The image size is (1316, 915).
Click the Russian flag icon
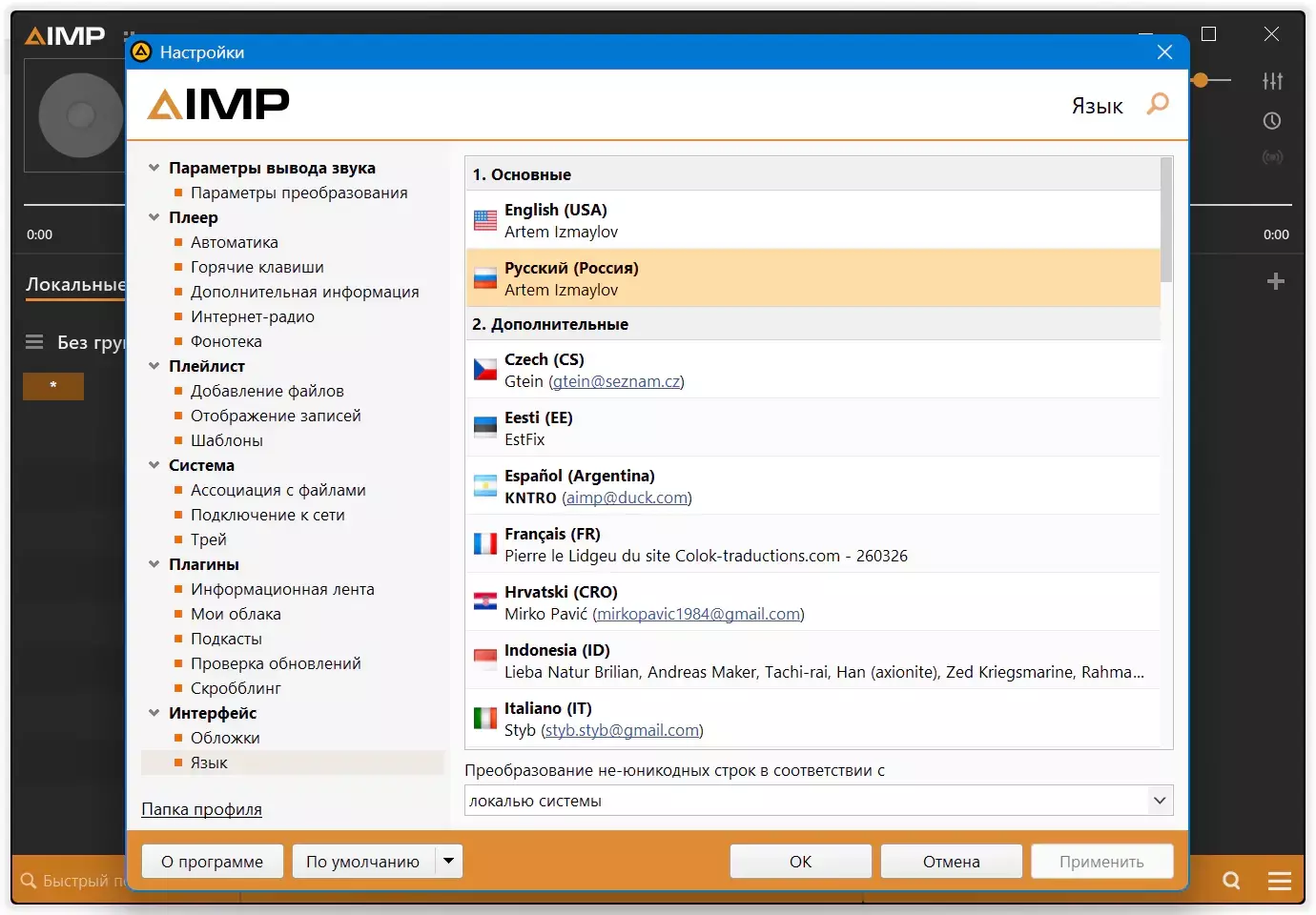click(485, 279)
